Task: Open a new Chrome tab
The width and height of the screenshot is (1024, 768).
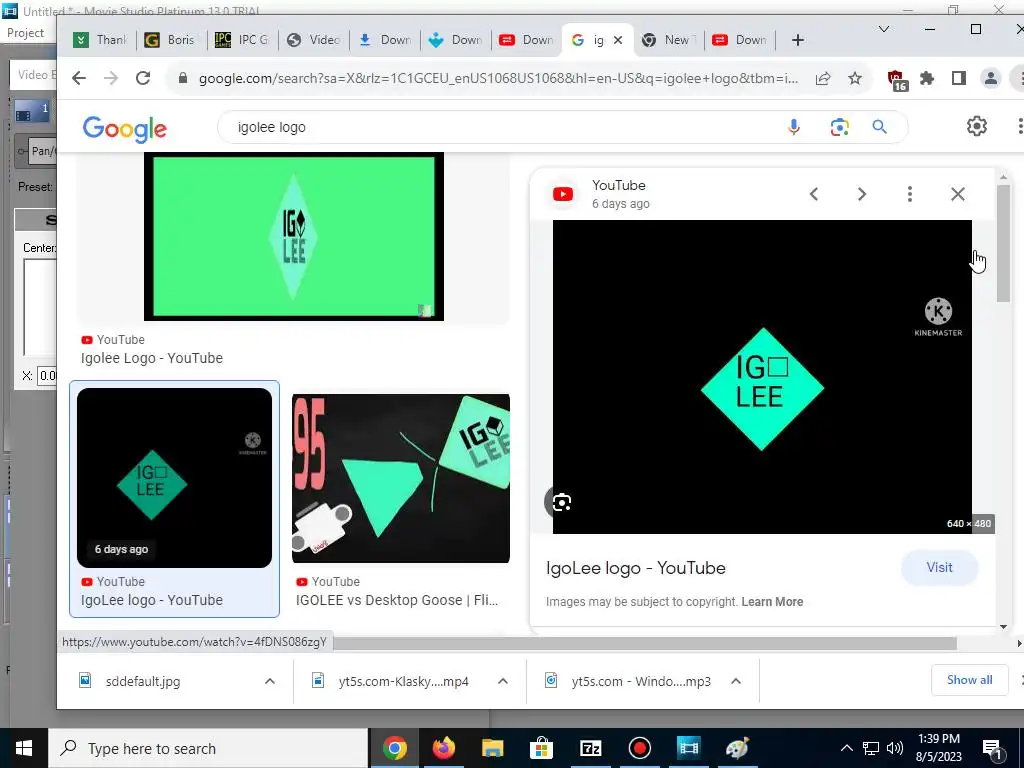Action: 797,40
